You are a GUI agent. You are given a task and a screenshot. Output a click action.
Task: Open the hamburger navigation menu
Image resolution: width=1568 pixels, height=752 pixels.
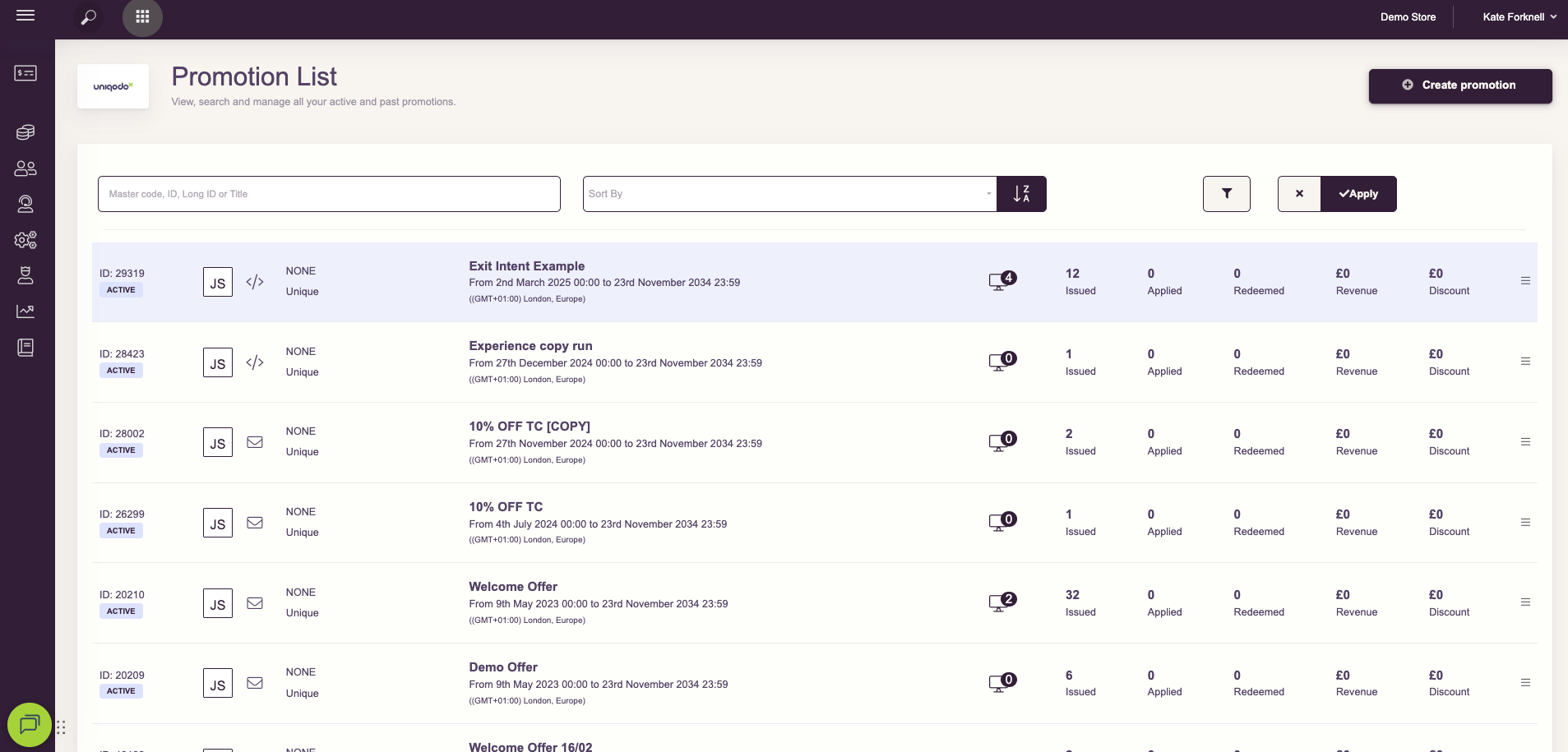[x=25, y=16]
